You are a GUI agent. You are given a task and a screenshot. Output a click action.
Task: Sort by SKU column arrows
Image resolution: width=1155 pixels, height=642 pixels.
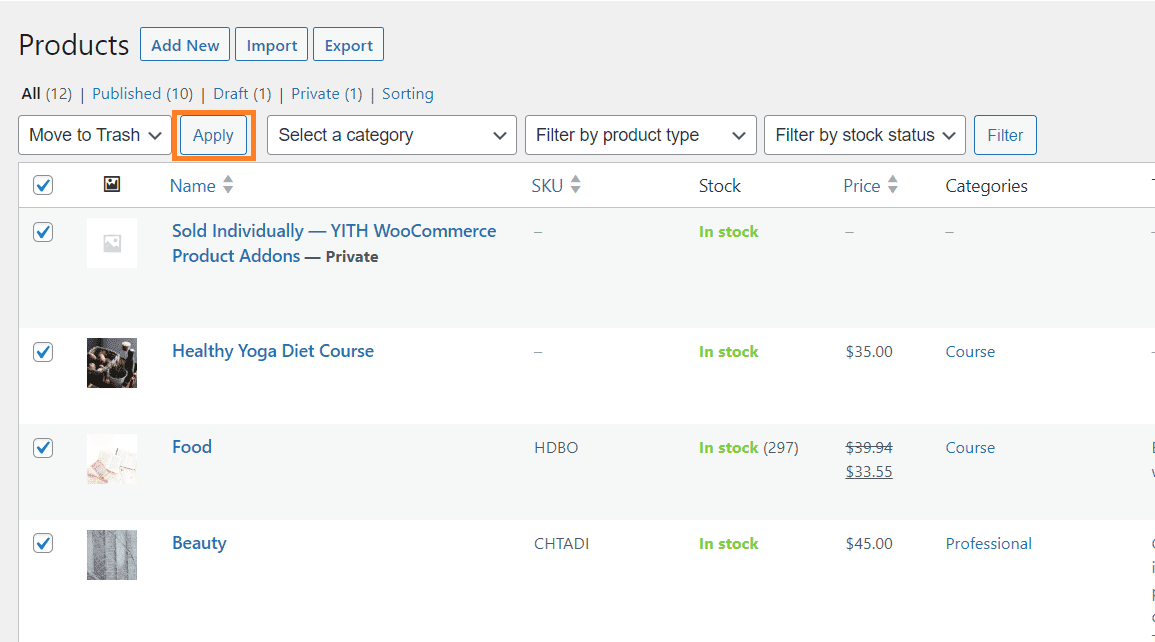coord(575,184)
